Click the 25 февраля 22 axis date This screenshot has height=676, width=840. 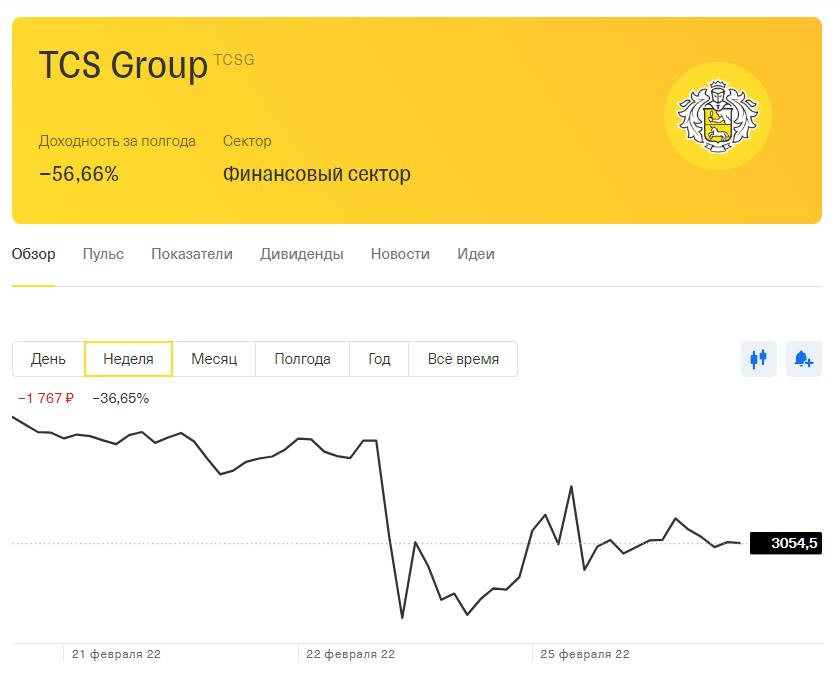[585, 654]
